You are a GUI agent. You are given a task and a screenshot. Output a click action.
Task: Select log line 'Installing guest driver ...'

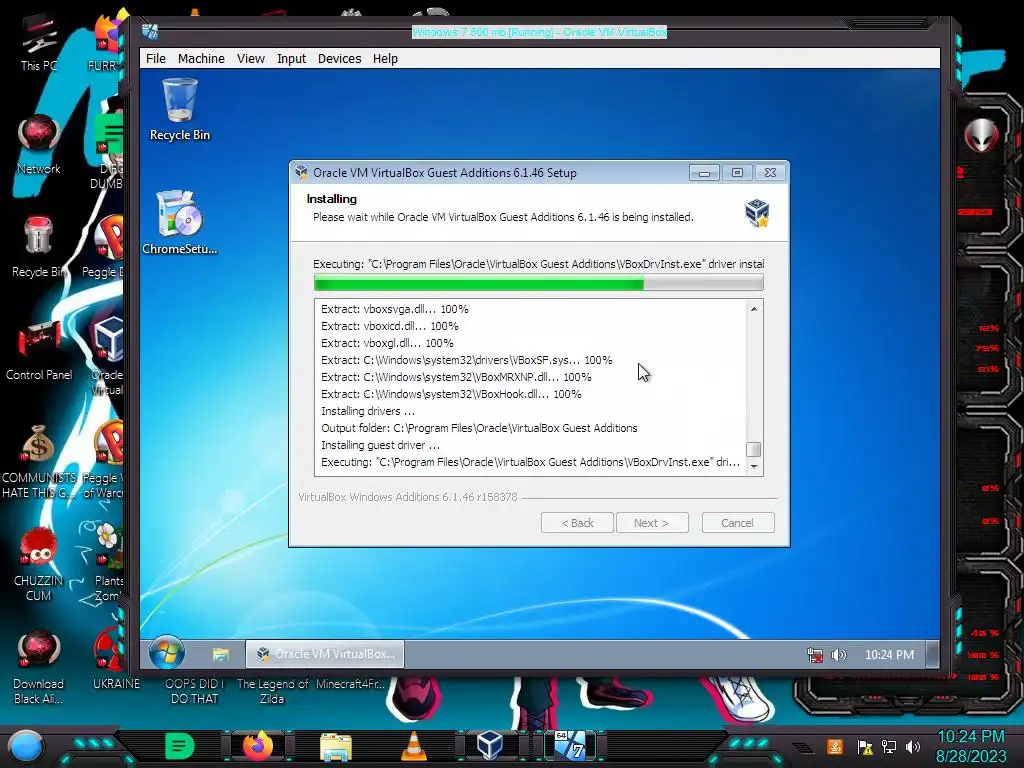tap(380, 445)
